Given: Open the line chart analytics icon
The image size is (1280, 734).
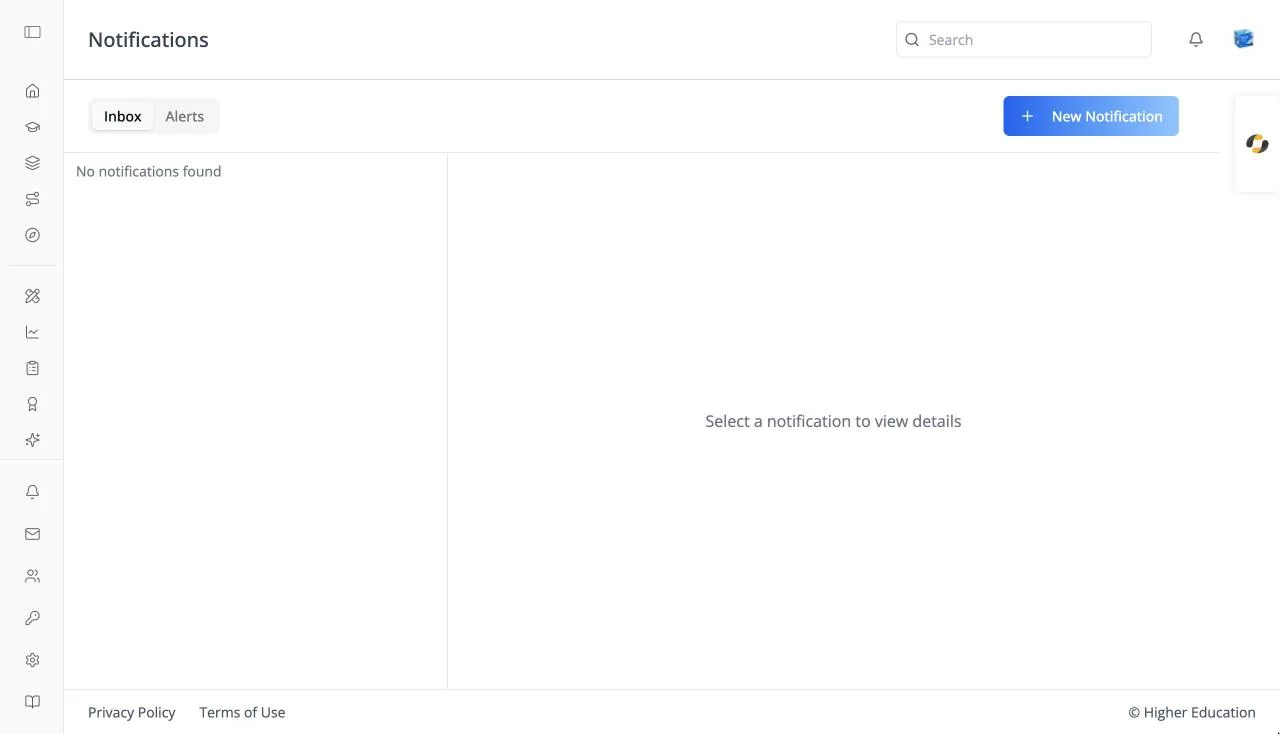Looking at the screenshot, I should pos(32,332).
